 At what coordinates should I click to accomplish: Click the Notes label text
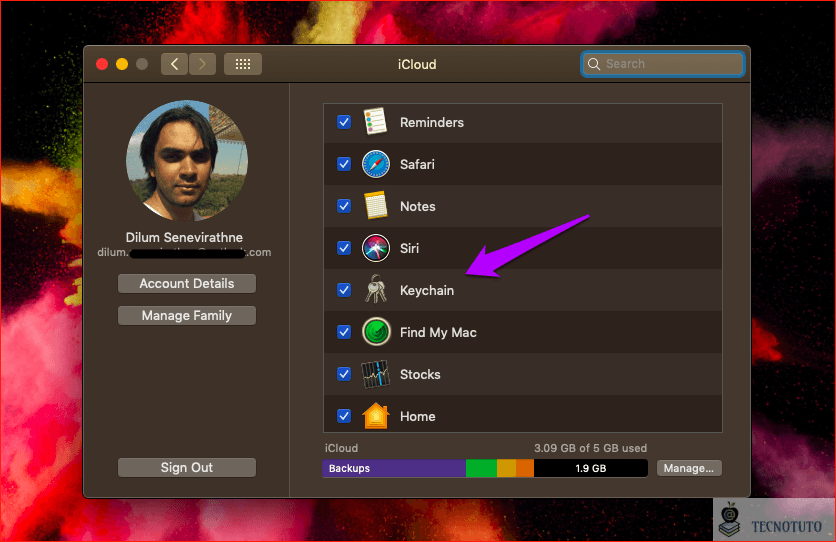pyautogui.click(x=417, y=206)
